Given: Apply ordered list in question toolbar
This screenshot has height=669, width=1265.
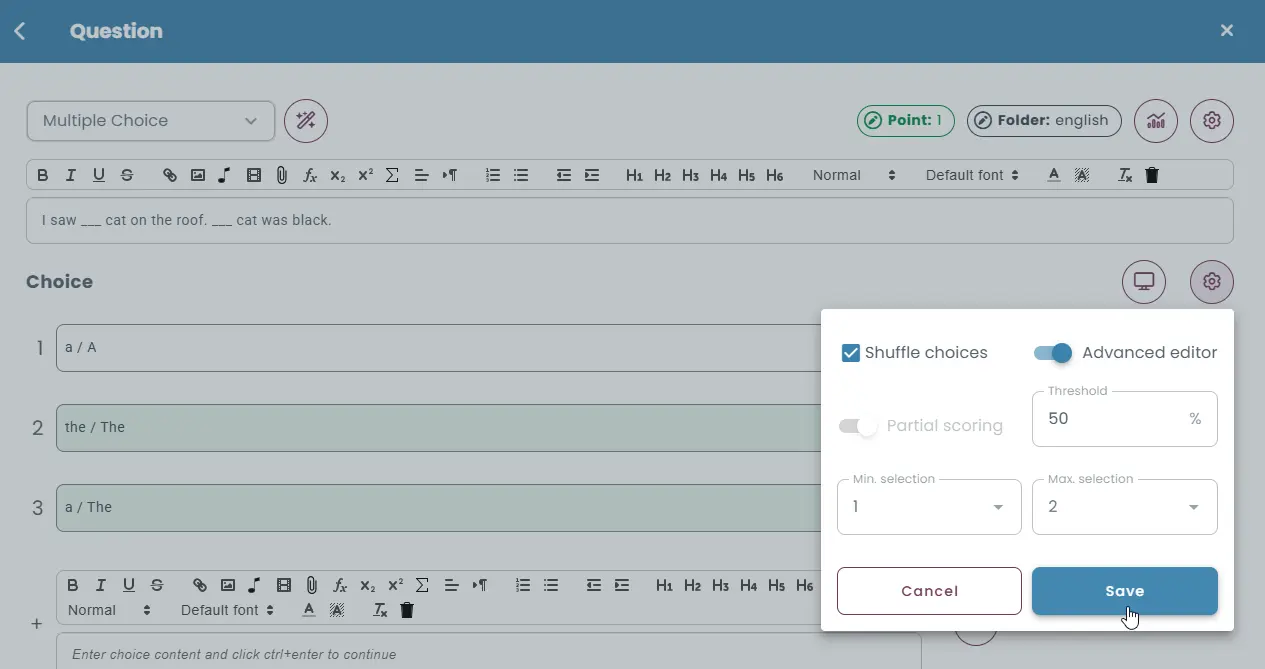Looking at the screenshot, I should [x=492, y=175].
